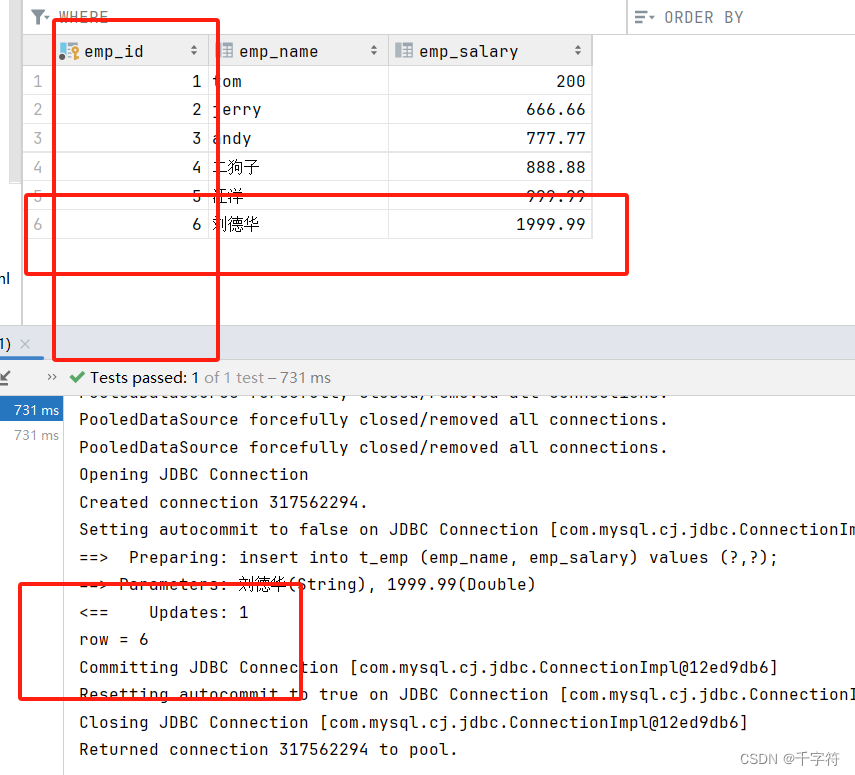Click Created connection 317562294 log line
855x775 pixels.
[x=223, y=502]
